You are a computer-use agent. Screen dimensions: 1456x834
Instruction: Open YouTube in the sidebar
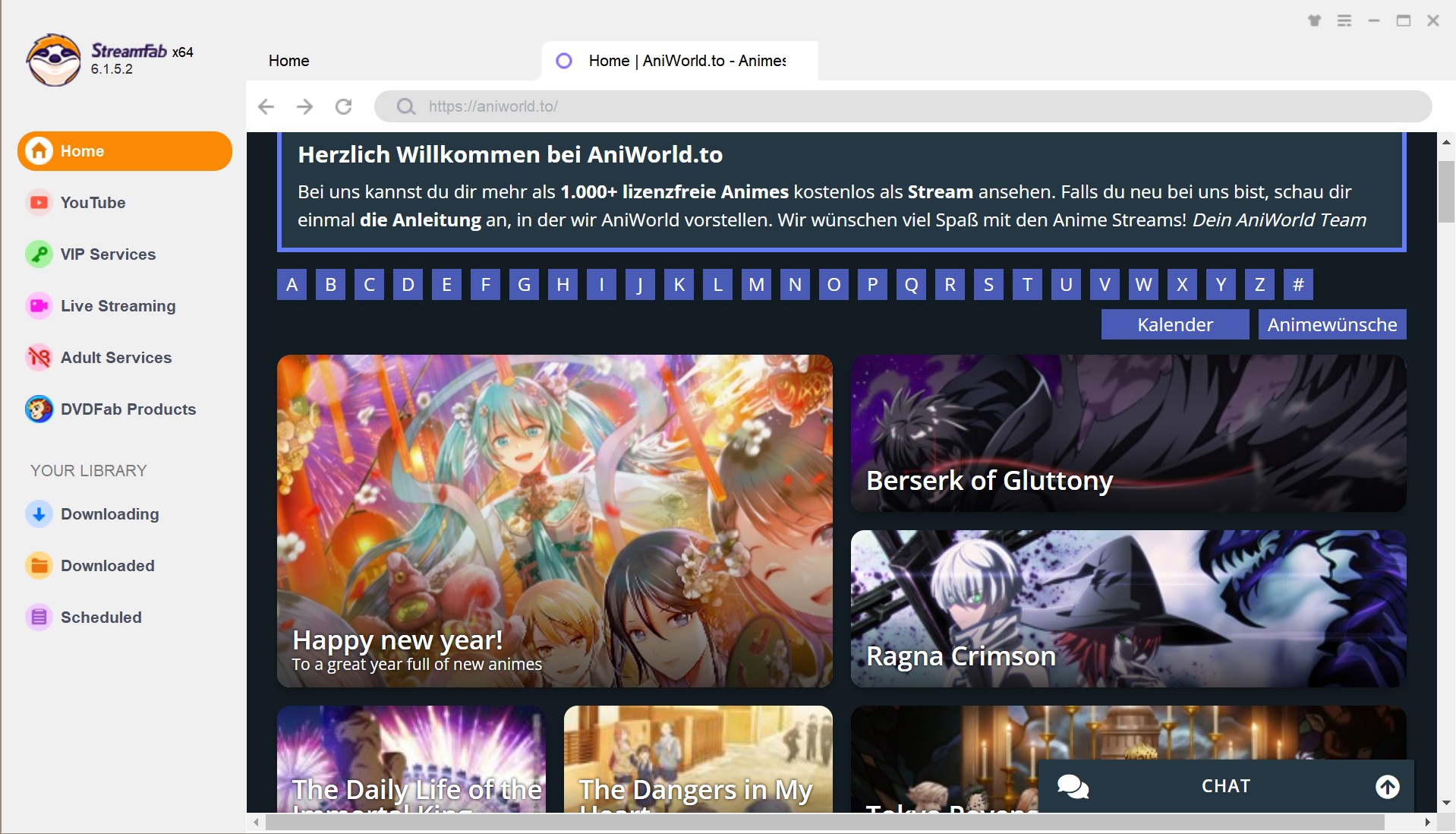pyautogui.click(x=93, y=203)
